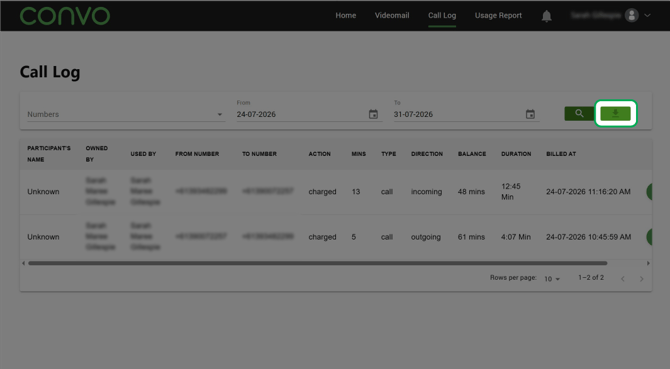This screenshot has height=369, width=670.
Task: Select Unknown in the incoming call row
Action: click(43, 192)
